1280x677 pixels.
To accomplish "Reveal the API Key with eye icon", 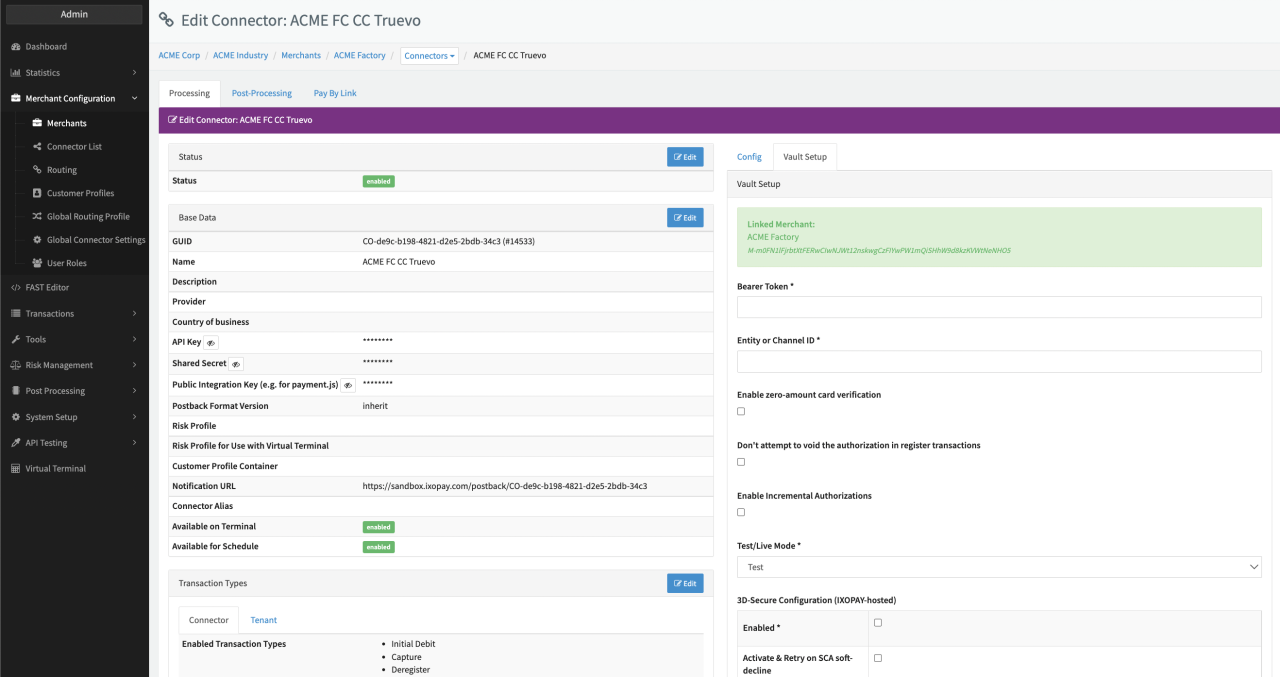I will click(211, 343).
